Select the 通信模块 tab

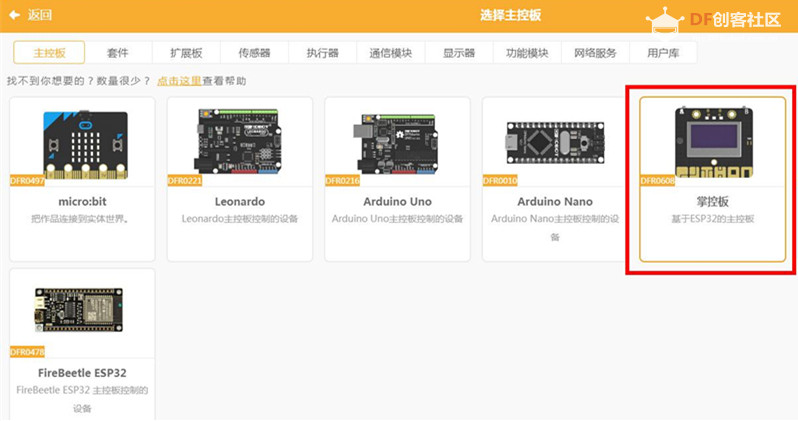point(390,52)
